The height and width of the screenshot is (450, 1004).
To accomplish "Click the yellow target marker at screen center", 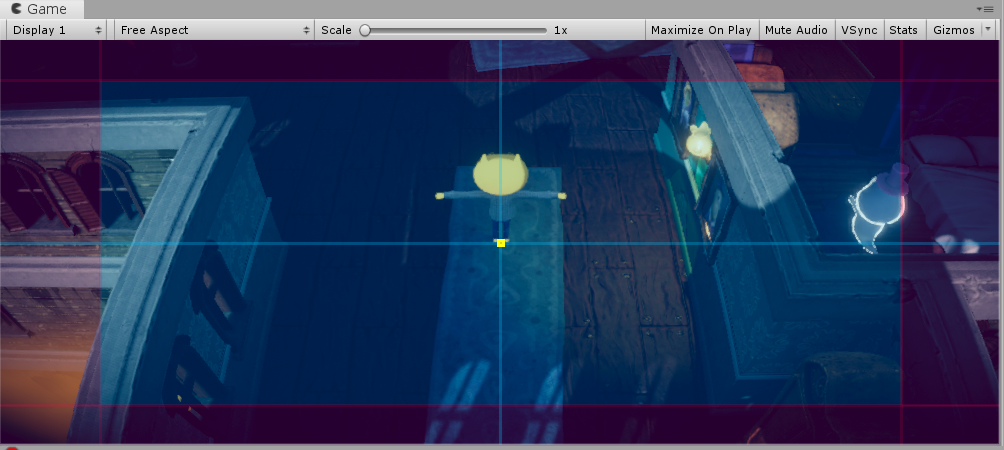I will 501,243.
